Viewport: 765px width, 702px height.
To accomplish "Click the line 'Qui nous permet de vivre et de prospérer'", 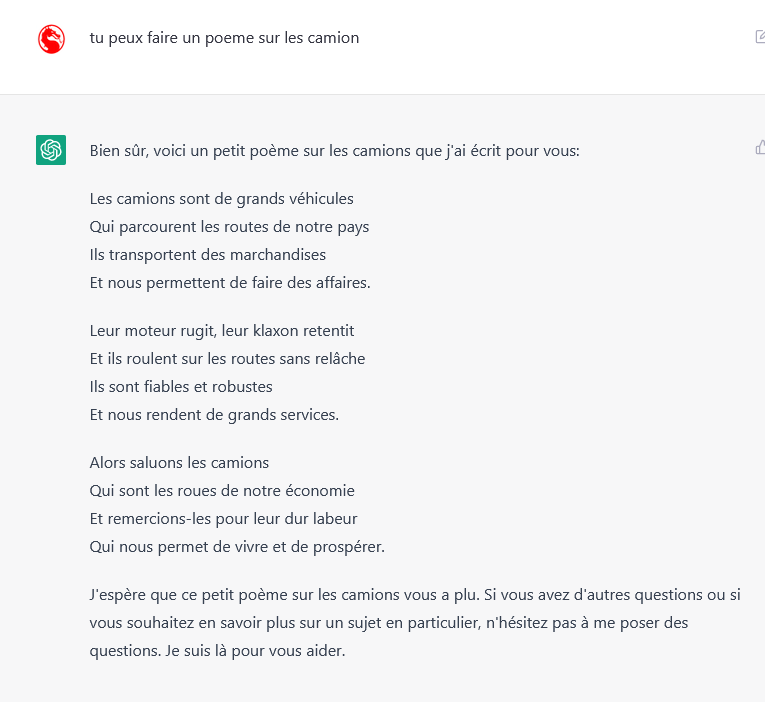I will pos(237,547).
